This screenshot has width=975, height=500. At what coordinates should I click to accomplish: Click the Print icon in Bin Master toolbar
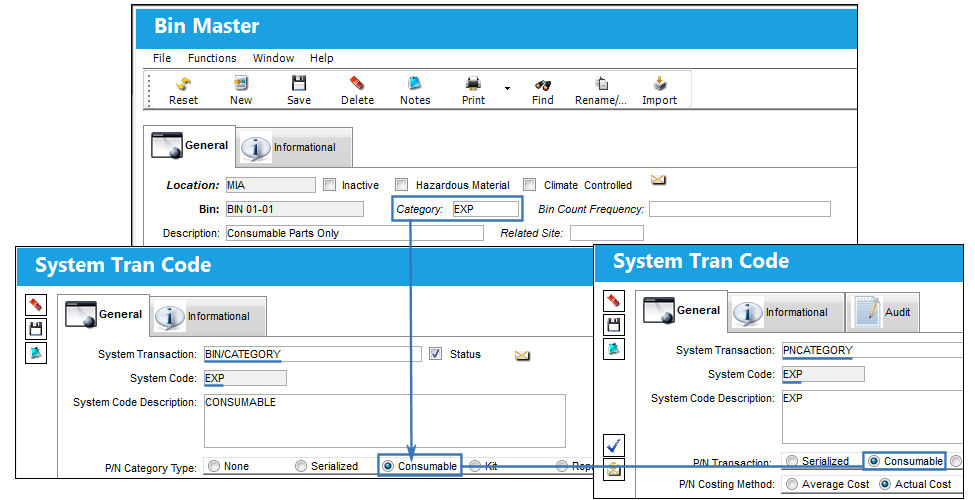coord(473,83)
